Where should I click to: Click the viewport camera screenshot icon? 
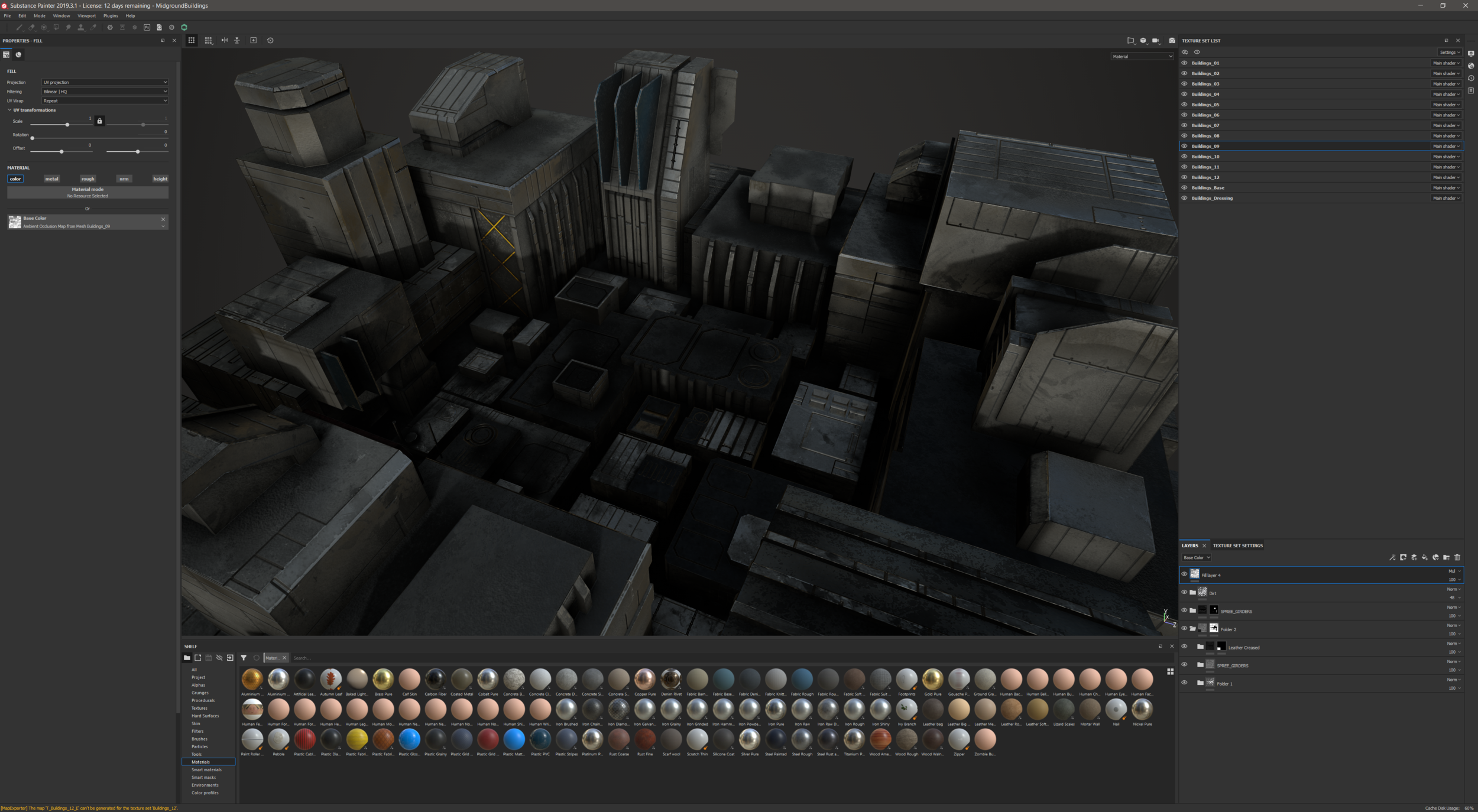coord(1172,40)
